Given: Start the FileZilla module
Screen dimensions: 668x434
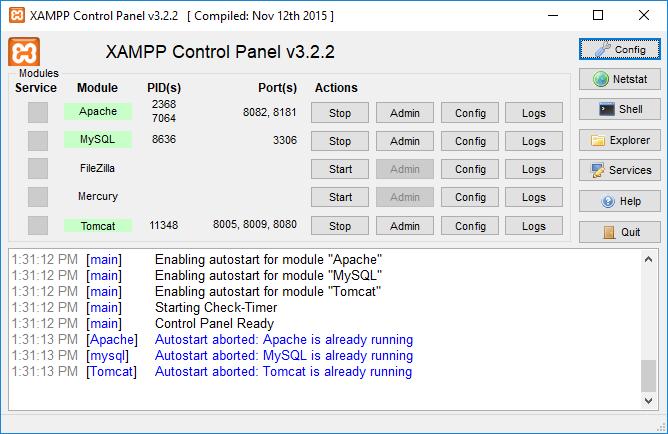Looking at the screenshot, I should tap(340, 169).
